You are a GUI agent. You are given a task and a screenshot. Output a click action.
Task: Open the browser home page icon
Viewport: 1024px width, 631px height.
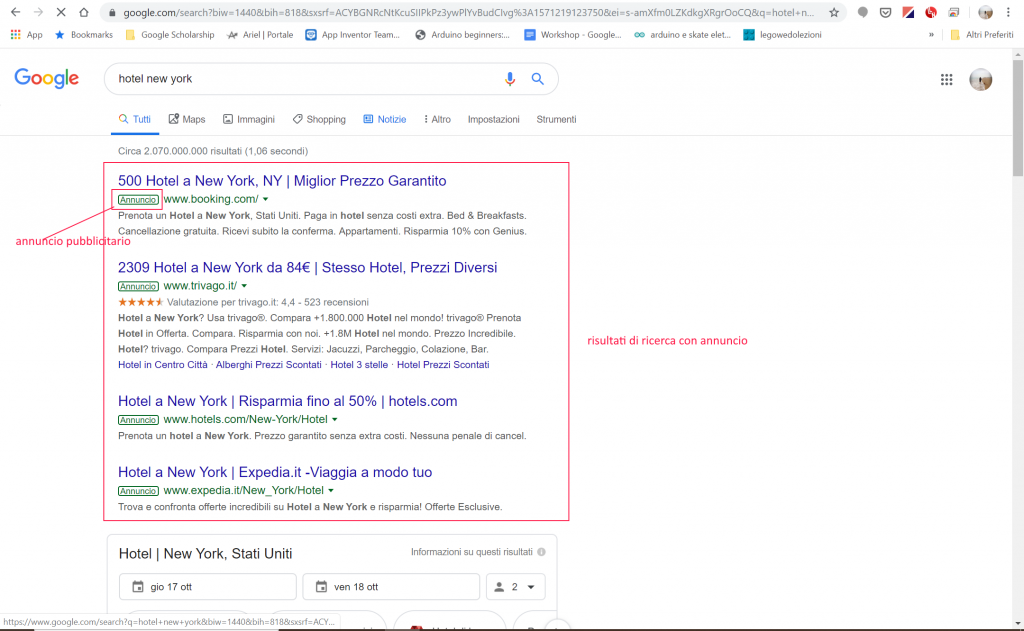(84, 12)
